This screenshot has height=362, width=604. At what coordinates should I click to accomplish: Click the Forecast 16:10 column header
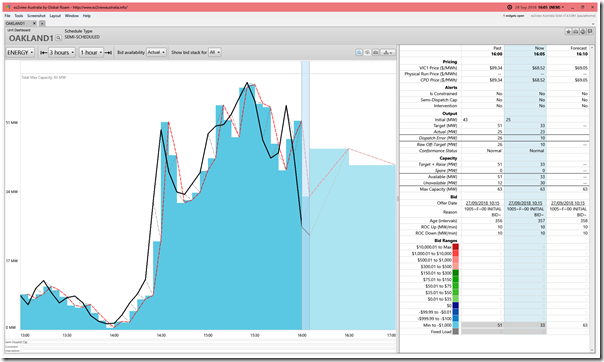click(568, 51)
